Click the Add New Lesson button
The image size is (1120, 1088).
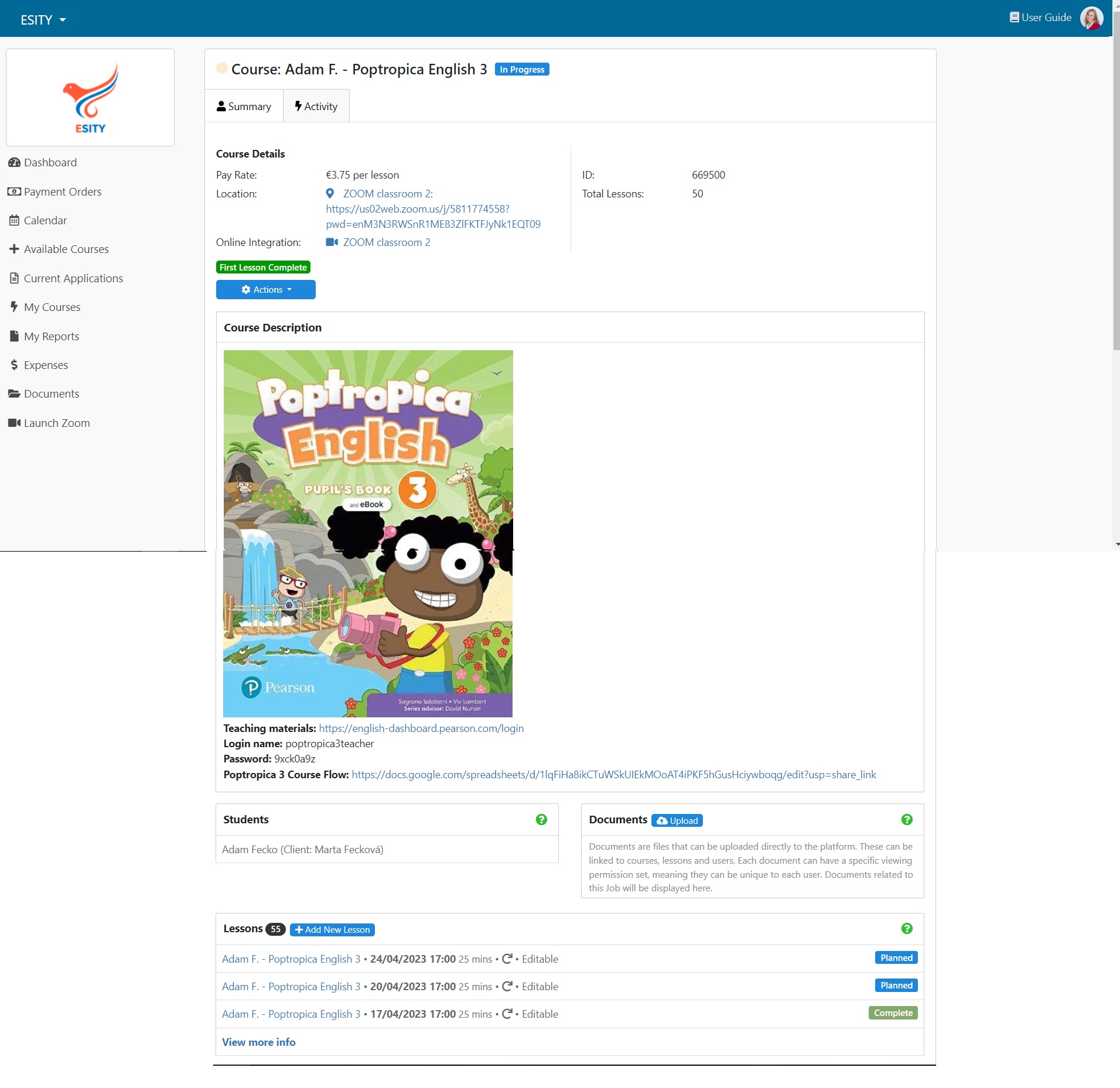332,930
